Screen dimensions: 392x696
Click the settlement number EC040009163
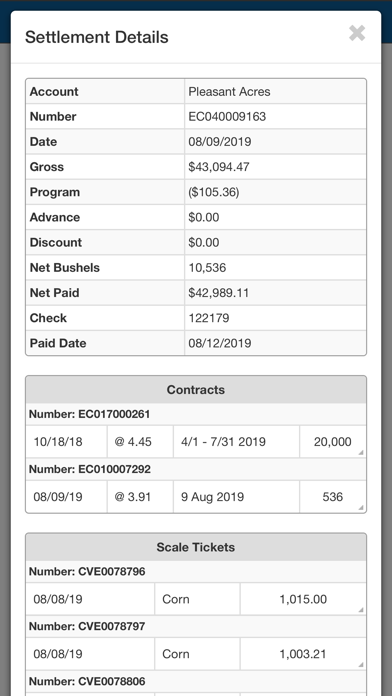pos(227,117)
